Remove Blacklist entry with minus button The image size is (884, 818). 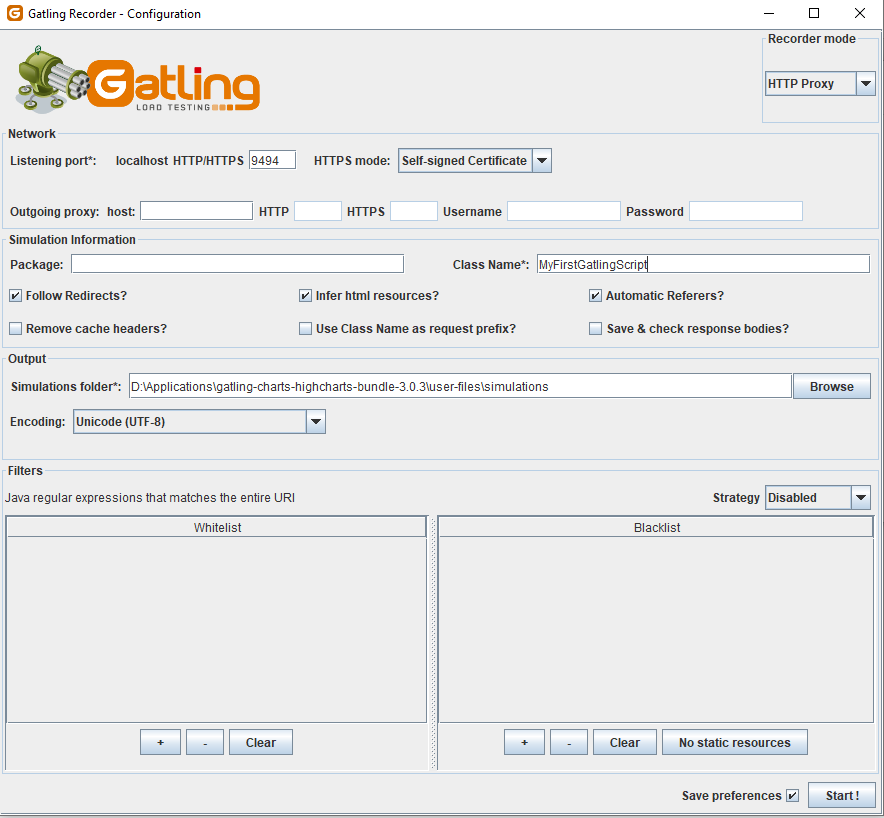(x=569, y=742)
